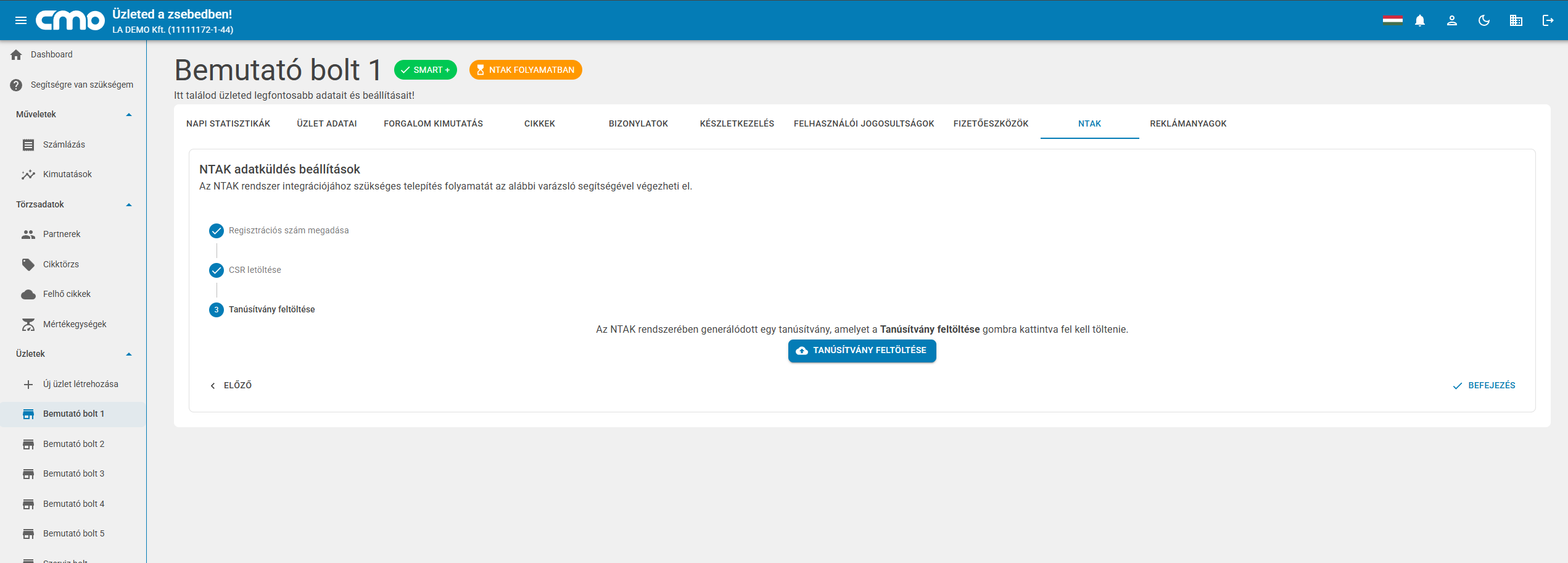
Task: Collapse the Üzletek section
Action: (129, 354)
